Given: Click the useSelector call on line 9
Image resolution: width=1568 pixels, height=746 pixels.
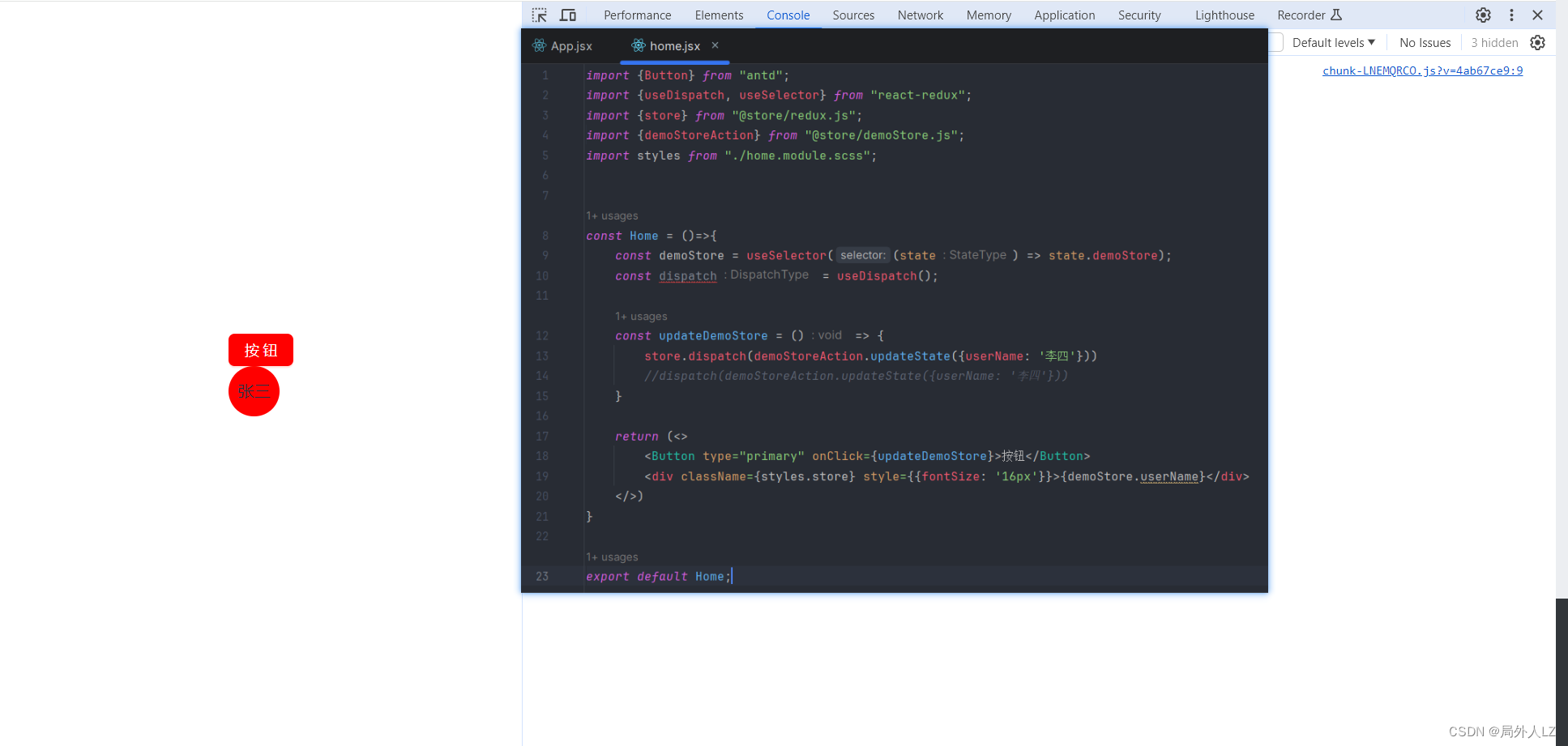Looking at the screenshot, I should (x=786, y=256).
